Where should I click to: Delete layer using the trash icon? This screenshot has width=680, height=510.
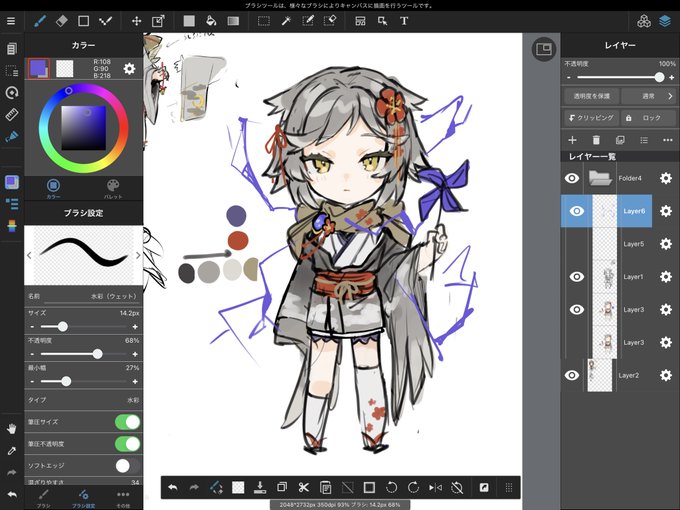point(596,140)
